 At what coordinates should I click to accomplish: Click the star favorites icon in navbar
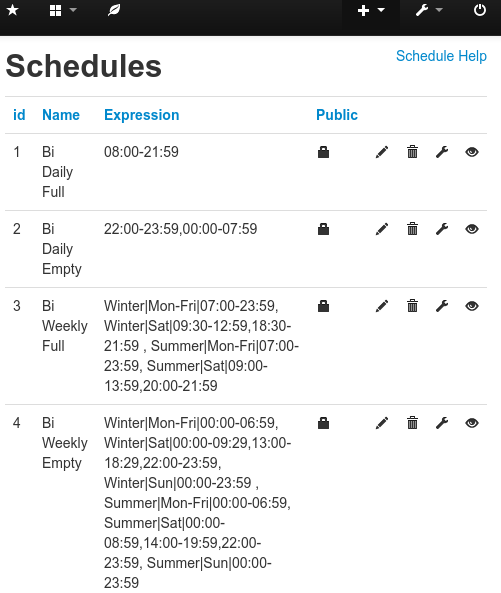(12, 10)
